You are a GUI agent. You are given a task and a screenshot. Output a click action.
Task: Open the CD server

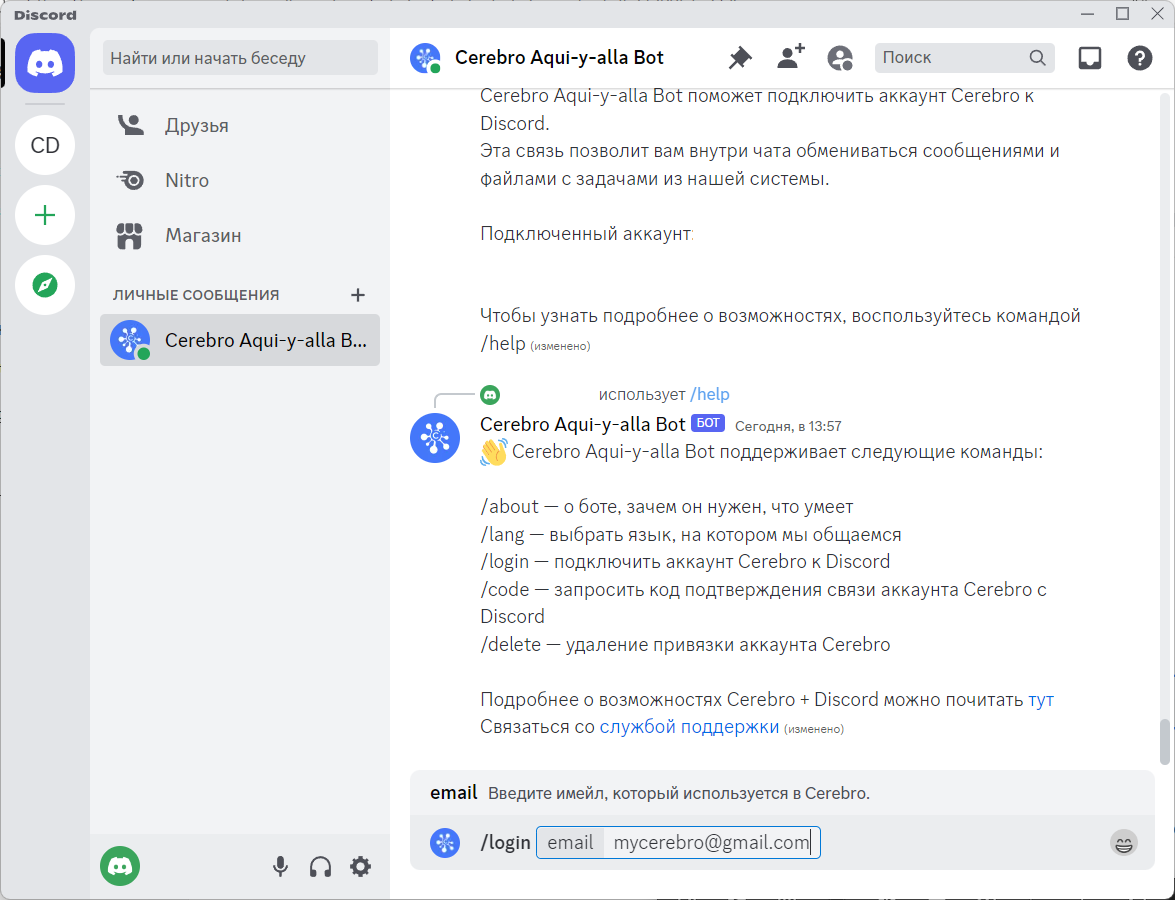click(x=45, y=145)
